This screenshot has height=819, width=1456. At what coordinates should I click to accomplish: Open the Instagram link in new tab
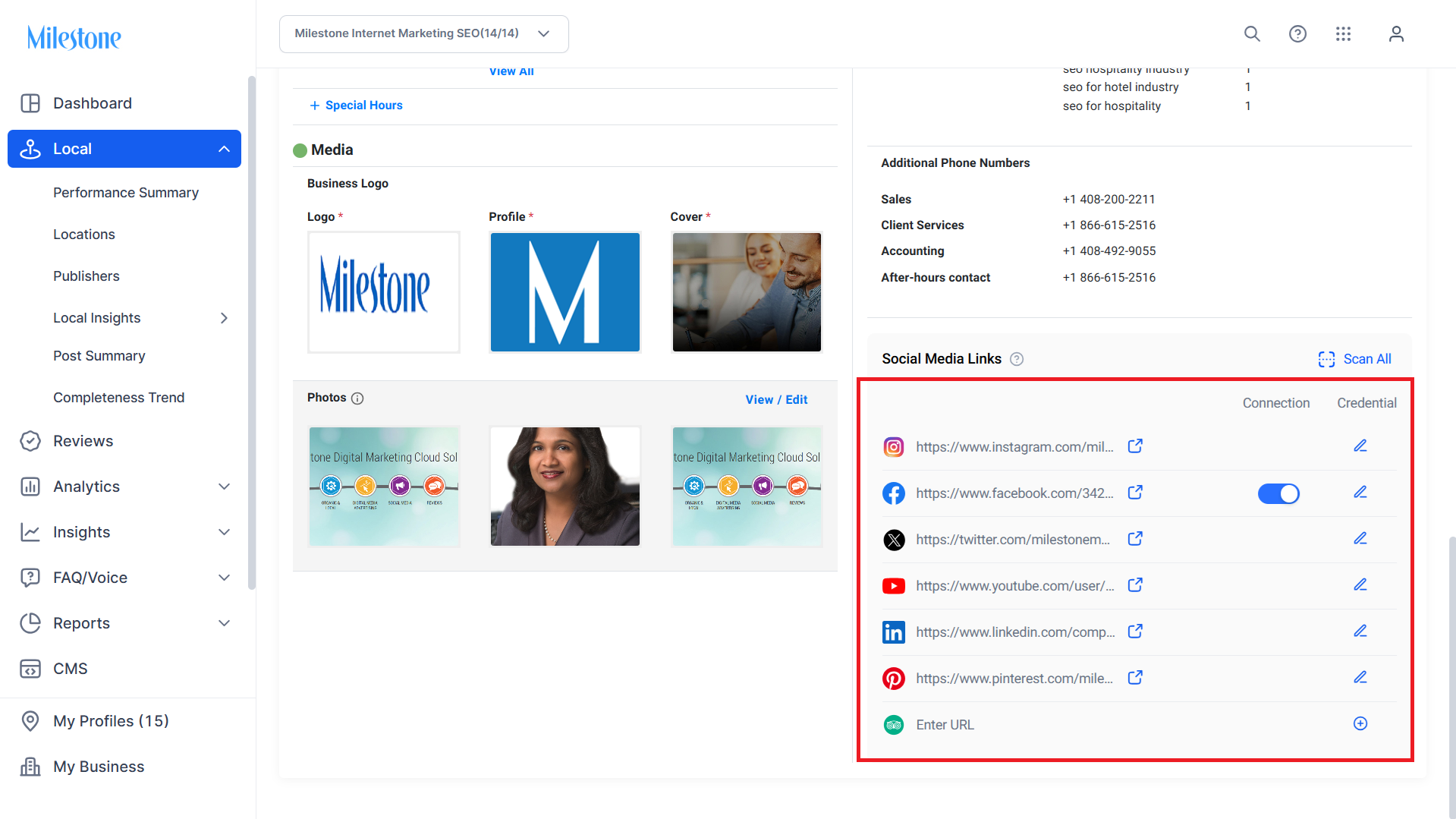(x=1135, y=446)
